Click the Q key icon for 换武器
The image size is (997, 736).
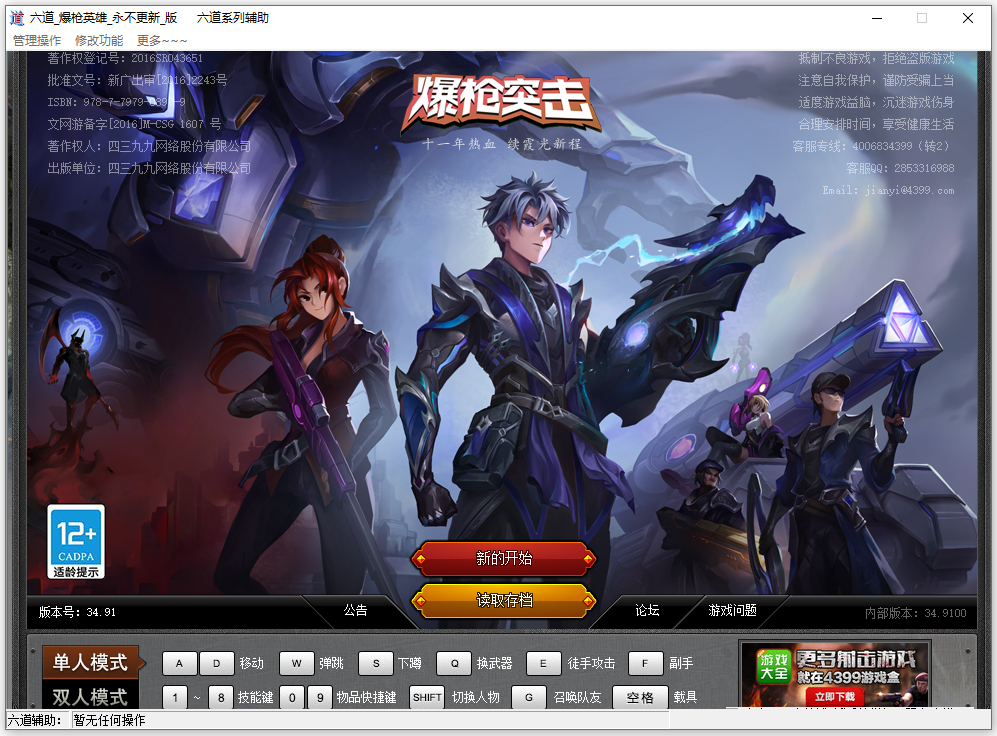coord(454,664)
